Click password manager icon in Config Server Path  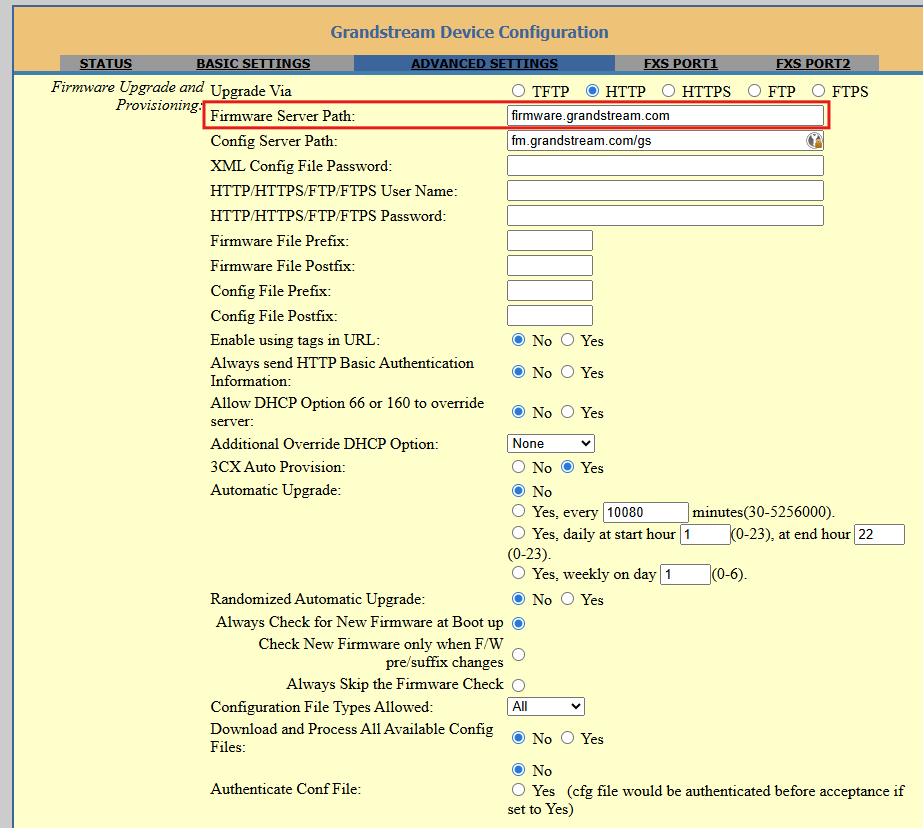pyautogui.click(x=814, y=141)
